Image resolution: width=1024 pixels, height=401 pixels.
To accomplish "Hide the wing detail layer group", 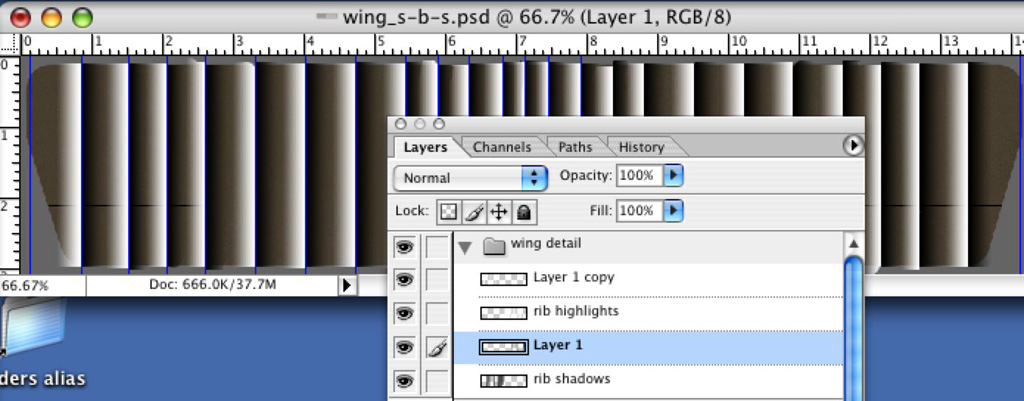I will [x=404, y=247].
